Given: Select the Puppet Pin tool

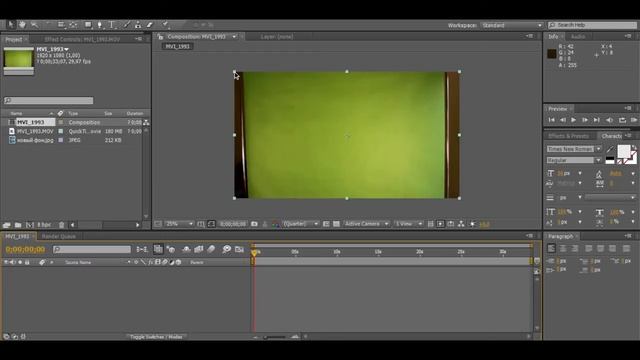Looking at the screenshot, I should pyautogui.click(x=165, y=25).
